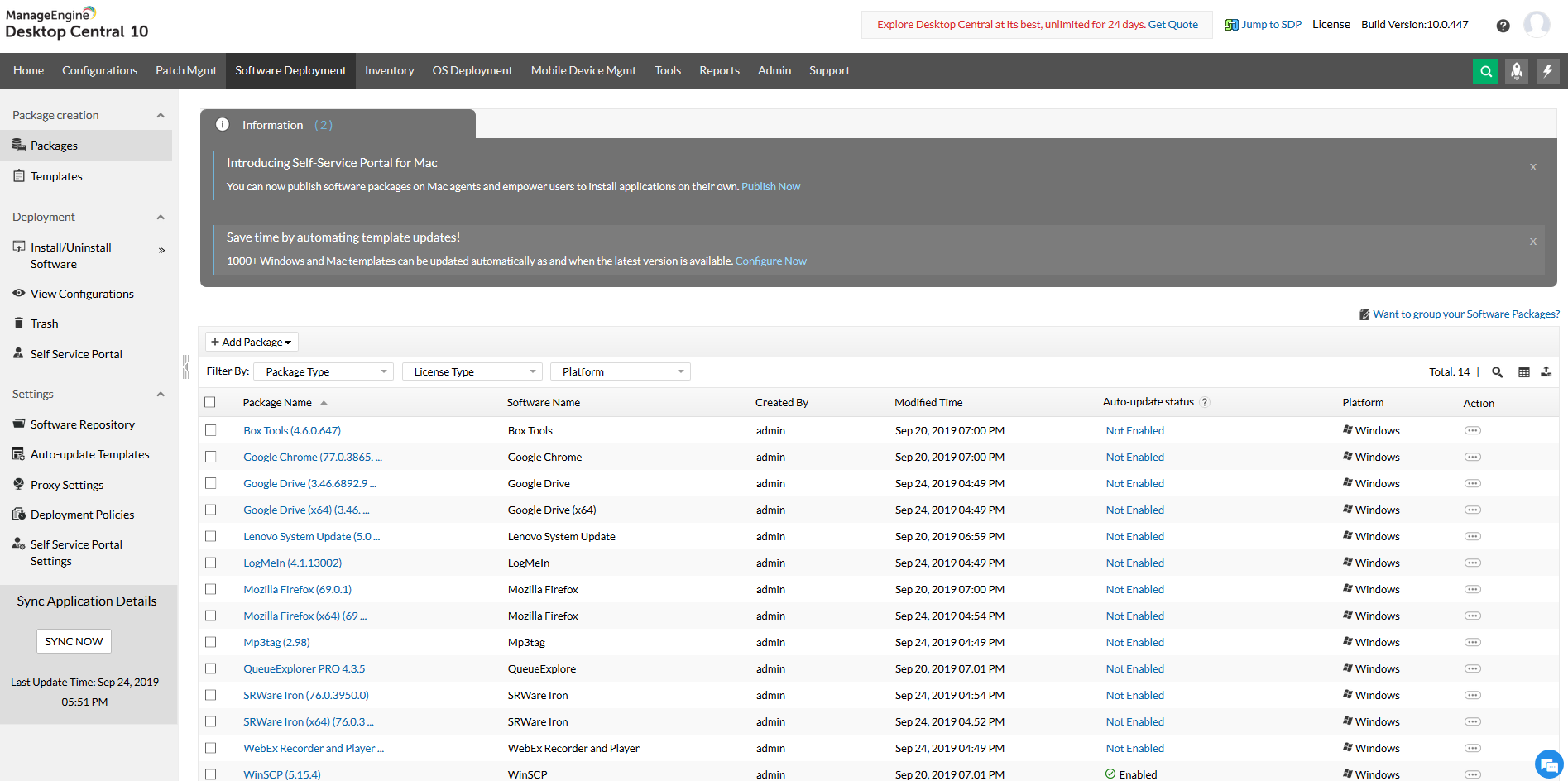Tick the checkbox for Mozilla Firefox (69.0.1)

[x=210, y=589]
